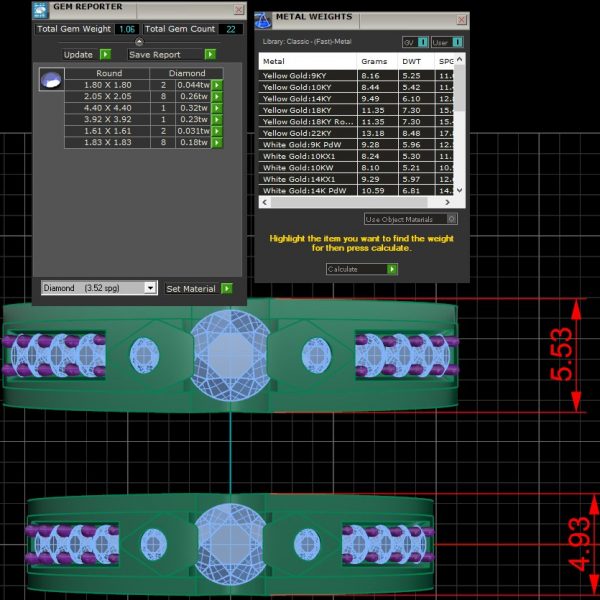Click the 4.93 dimension label
The image size is (600, 600).
580,545
